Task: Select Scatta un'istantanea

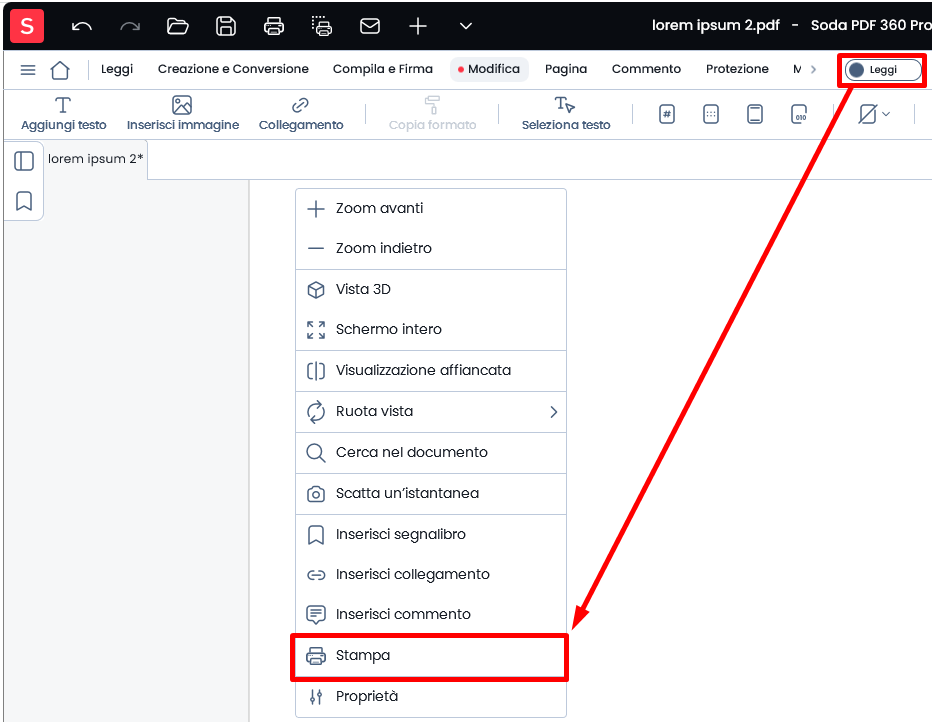Action: click(x=431, y=494)
